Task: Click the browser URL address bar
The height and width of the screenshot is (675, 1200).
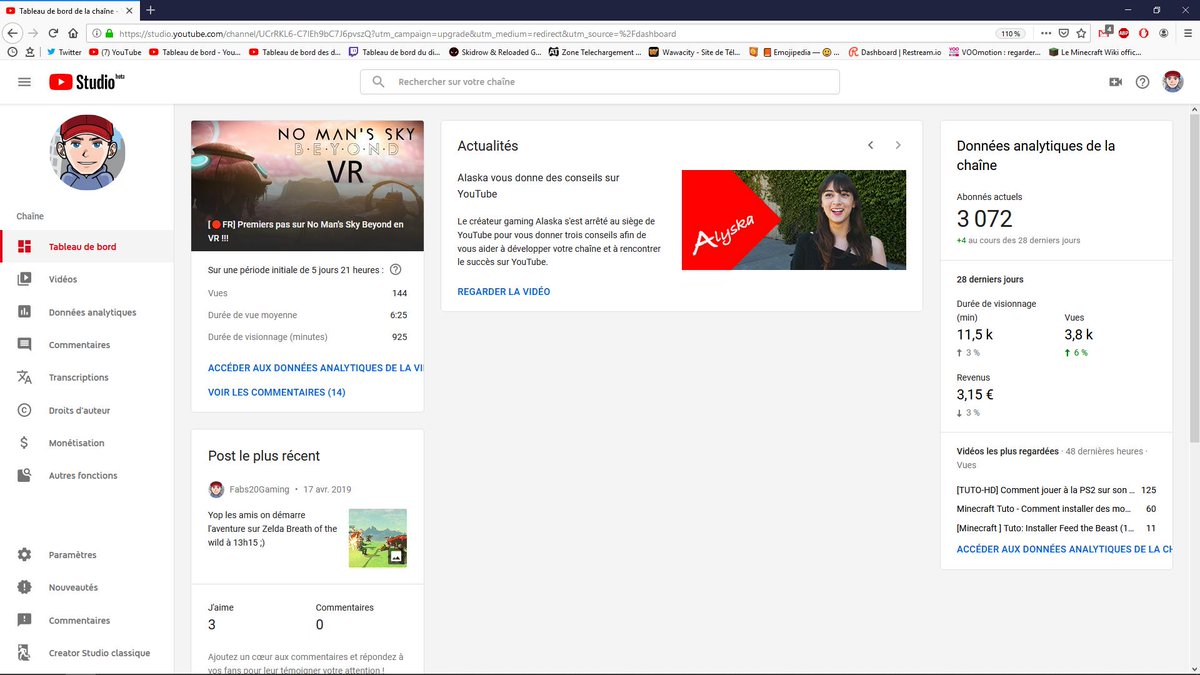Action: pyautogui.click(x=540, y=33)
